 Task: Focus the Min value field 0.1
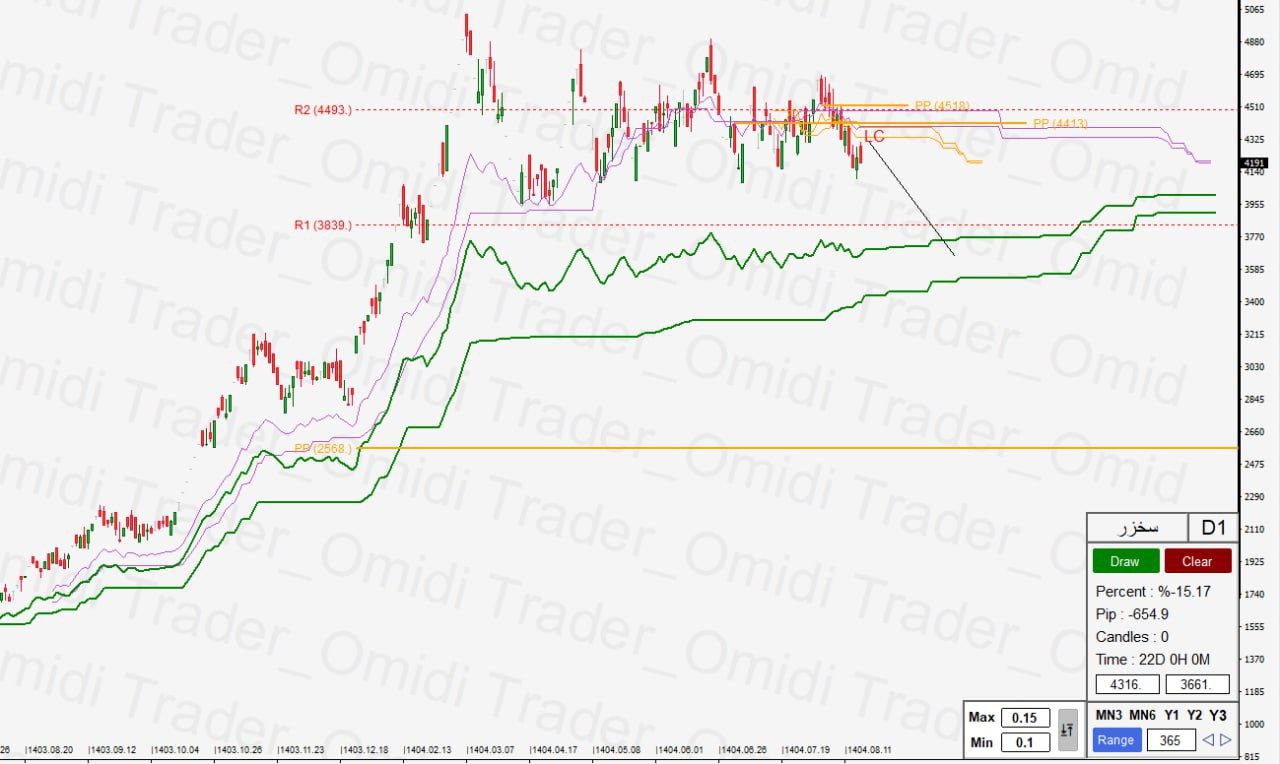pyautogui.click(x=1025, y=742)
